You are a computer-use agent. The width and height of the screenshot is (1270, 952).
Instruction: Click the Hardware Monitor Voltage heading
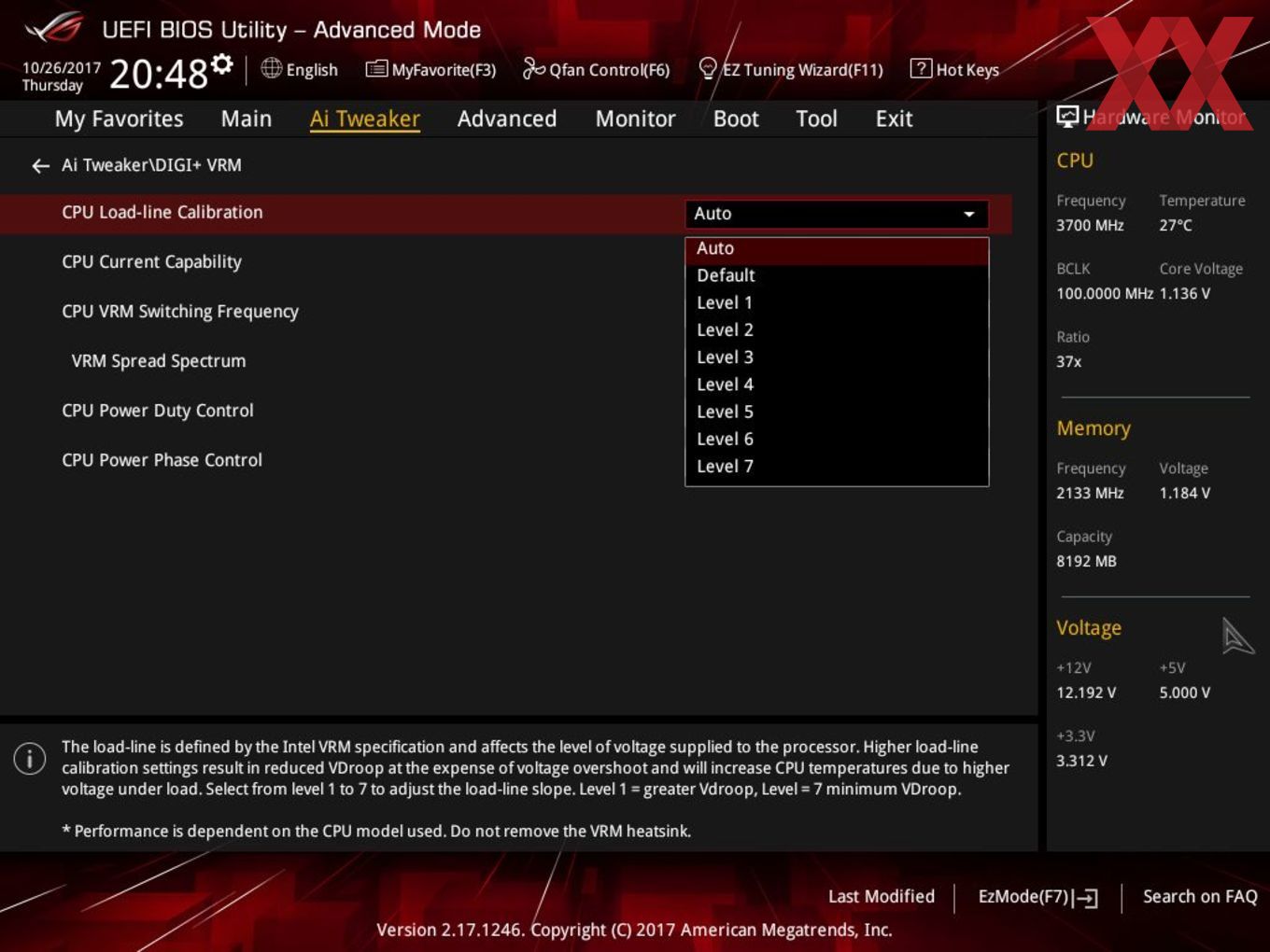tap(1089, 628)
